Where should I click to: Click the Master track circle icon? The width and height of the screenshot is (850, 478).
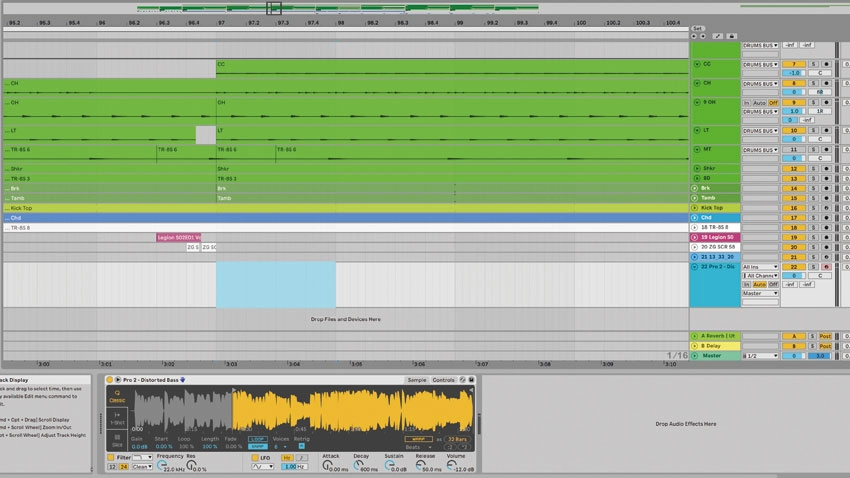[x=694, y=356]
